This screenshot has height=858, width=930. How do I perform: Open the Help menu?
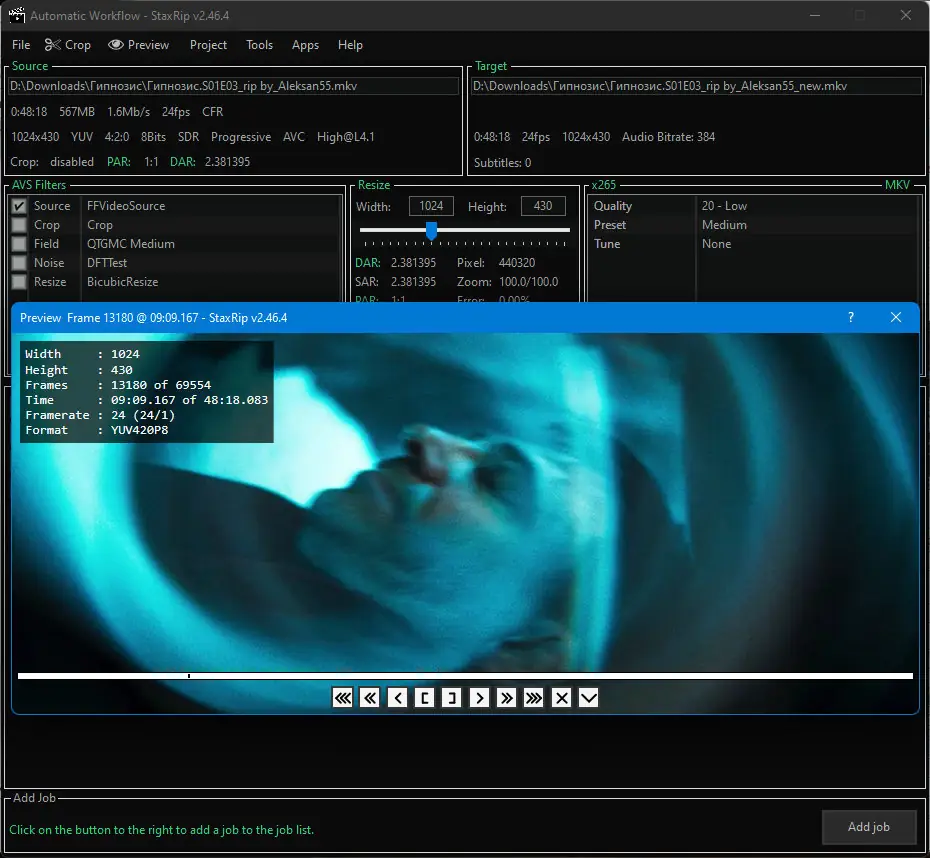coord(350,45)
